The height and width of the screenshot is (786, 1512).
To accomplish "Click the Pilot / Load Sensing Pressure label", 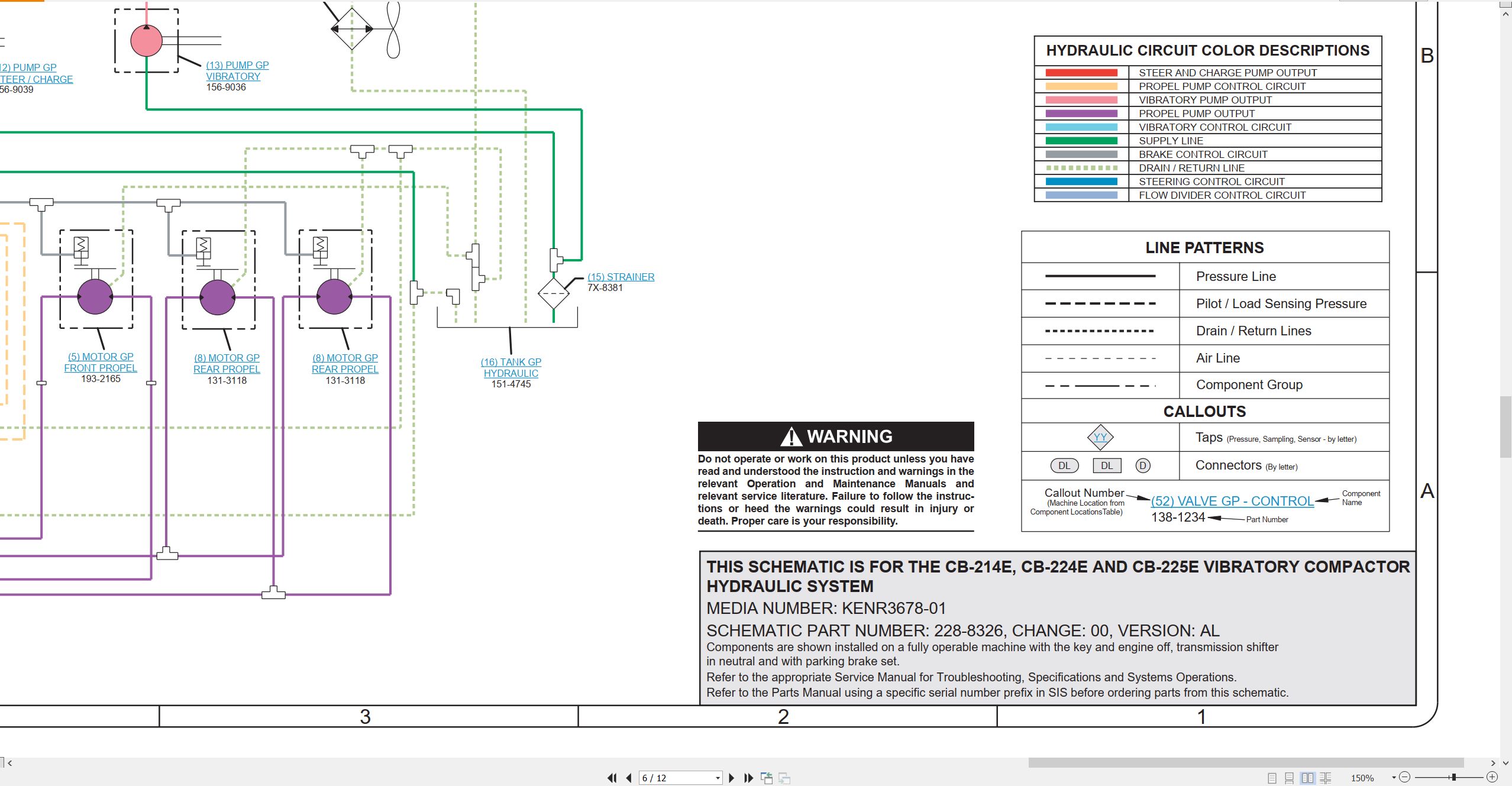I will tap(1281, 304).
